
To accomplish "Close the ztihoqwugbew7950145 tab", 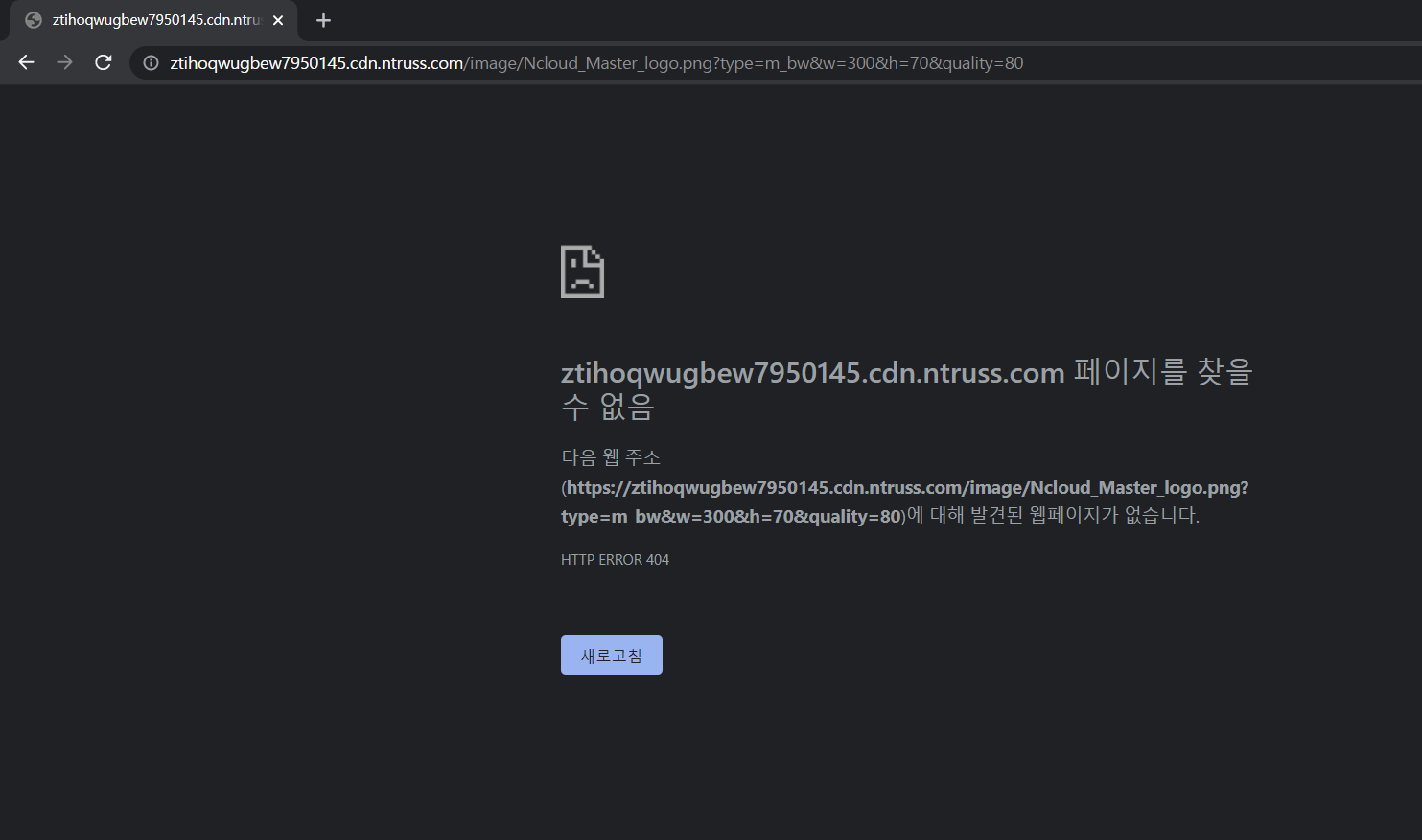I will click(277, 19).
